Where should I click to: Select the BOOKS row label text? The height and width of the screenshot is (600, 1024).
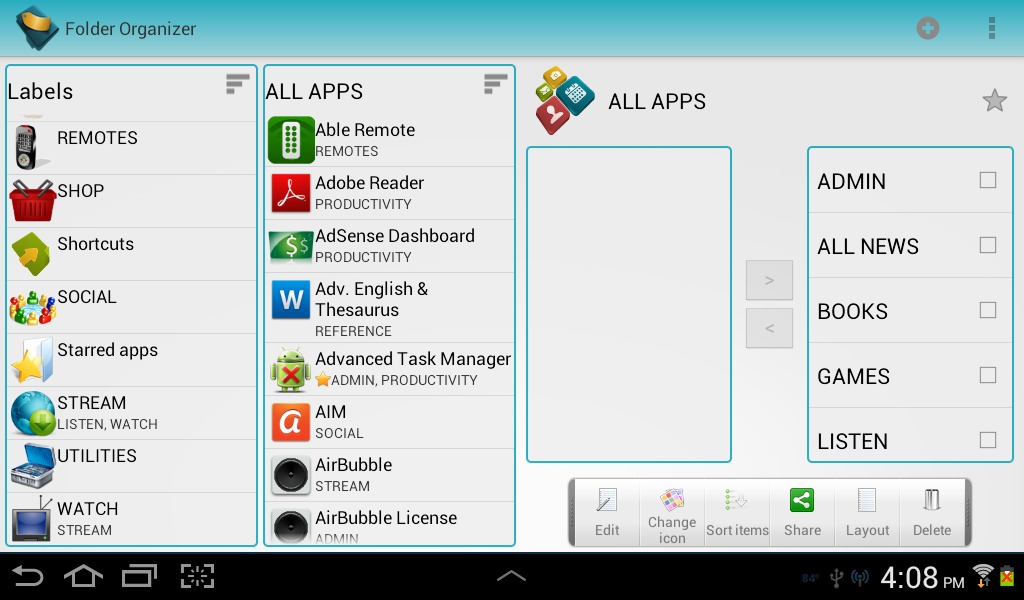[853, 311]
